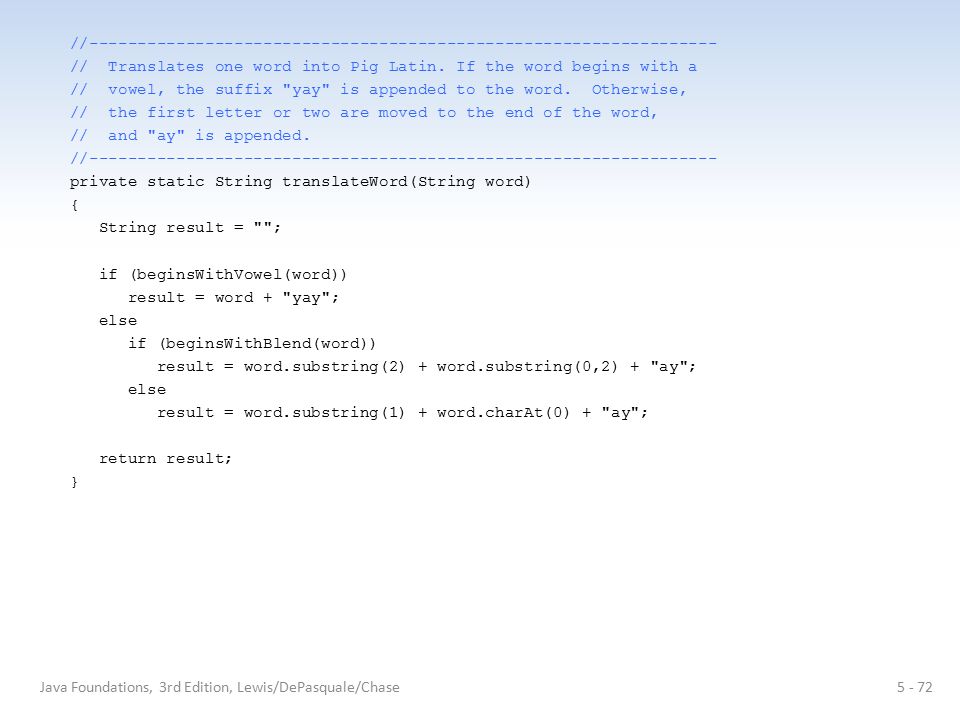Viewport: 960px width, 720px height.
Task: Click the translateWord method signature line
Action: coord(300,182)
